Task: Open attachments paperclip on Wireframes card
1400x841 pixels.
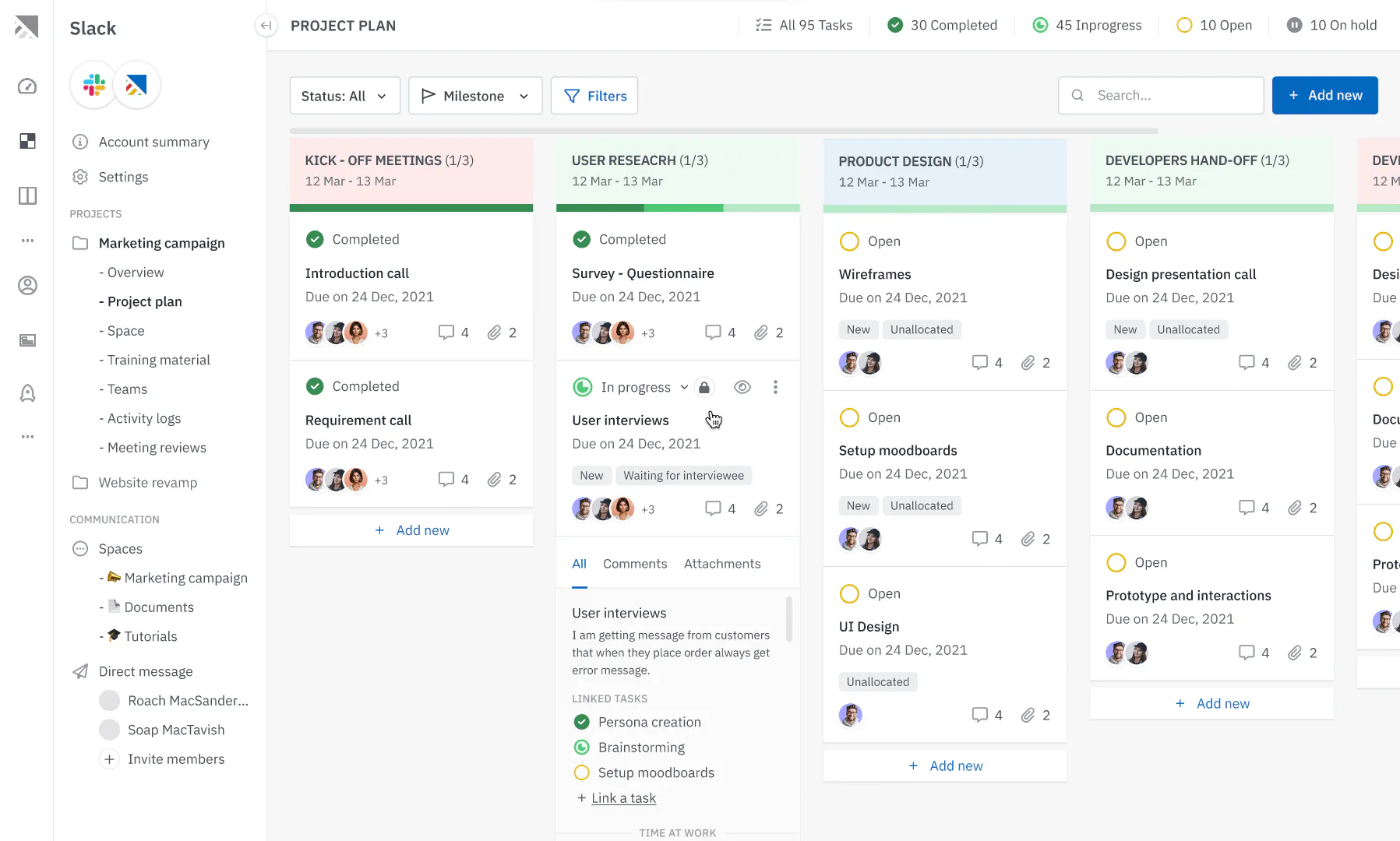Action: 1028,363
